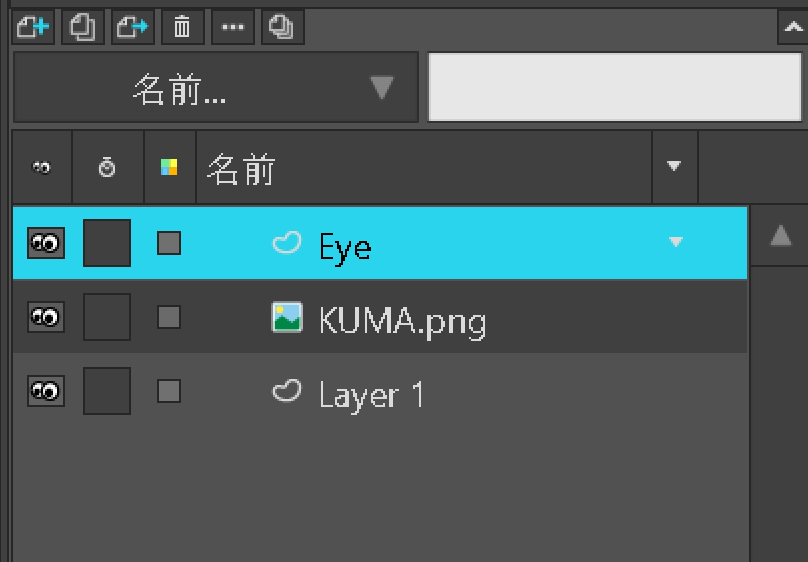Click the Layer Comps stacked-pages icon
808x562 pixels.
[283, 27]
